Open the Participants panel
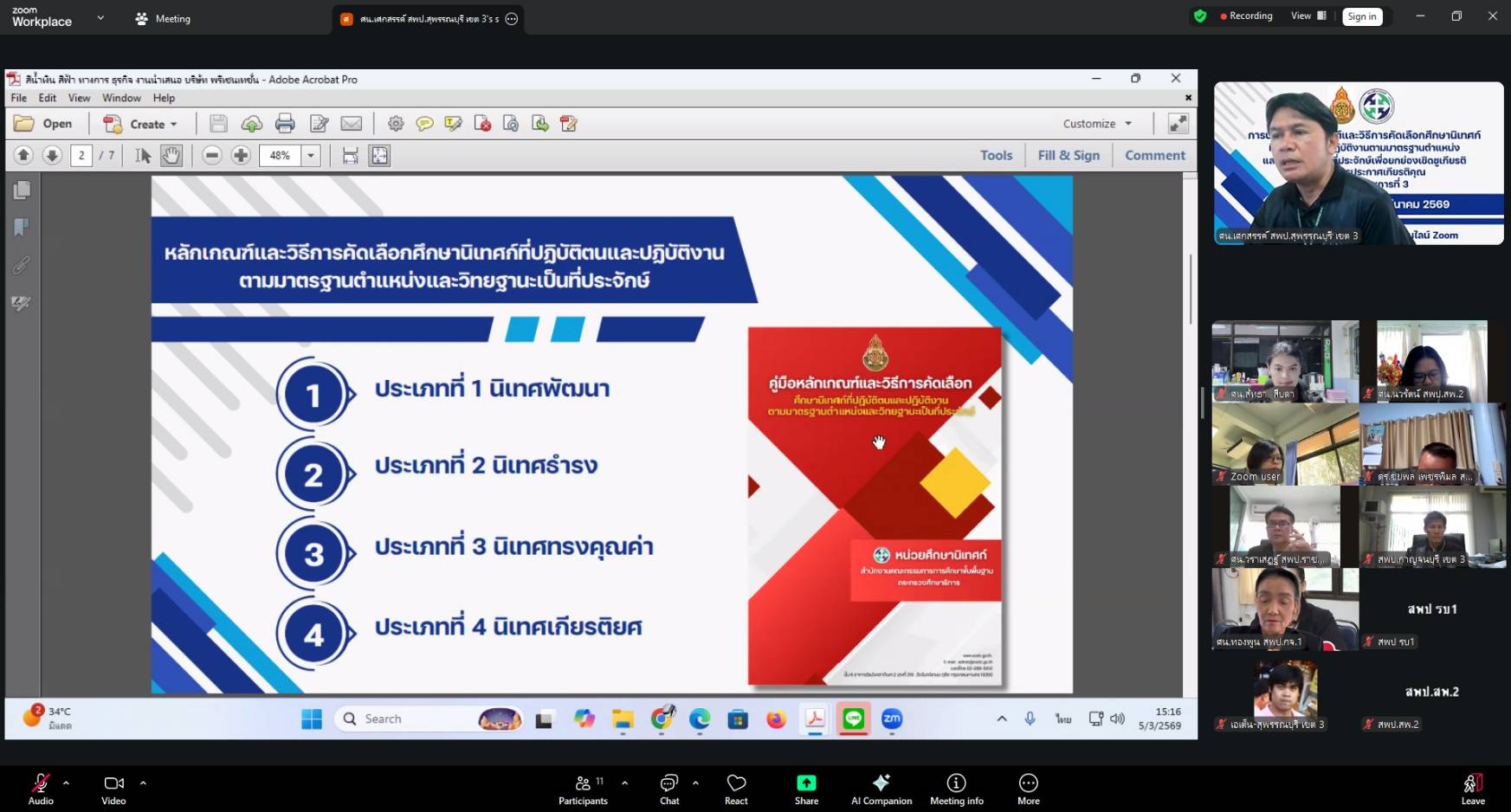1511x812 pixels. click(584, 789)
